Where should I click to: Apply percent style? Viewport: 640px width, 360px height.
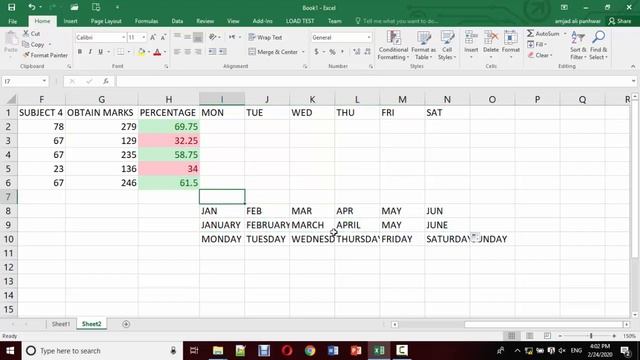click(332, 52)
